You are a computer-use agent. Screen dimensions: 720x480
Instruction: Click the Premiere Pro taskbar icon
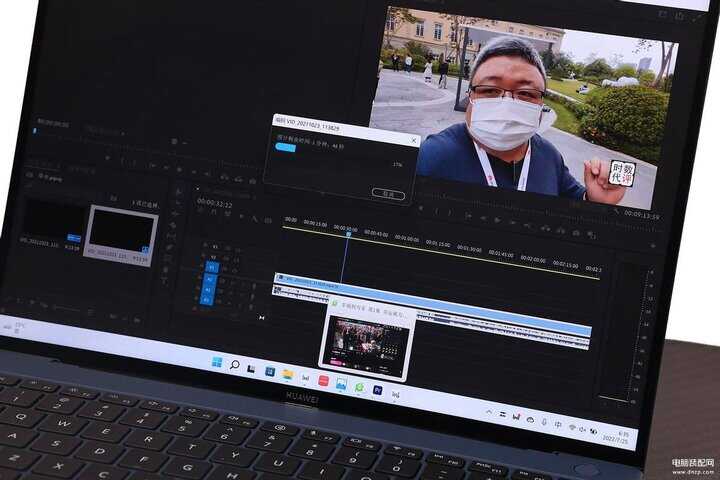(x=377, y=390)
